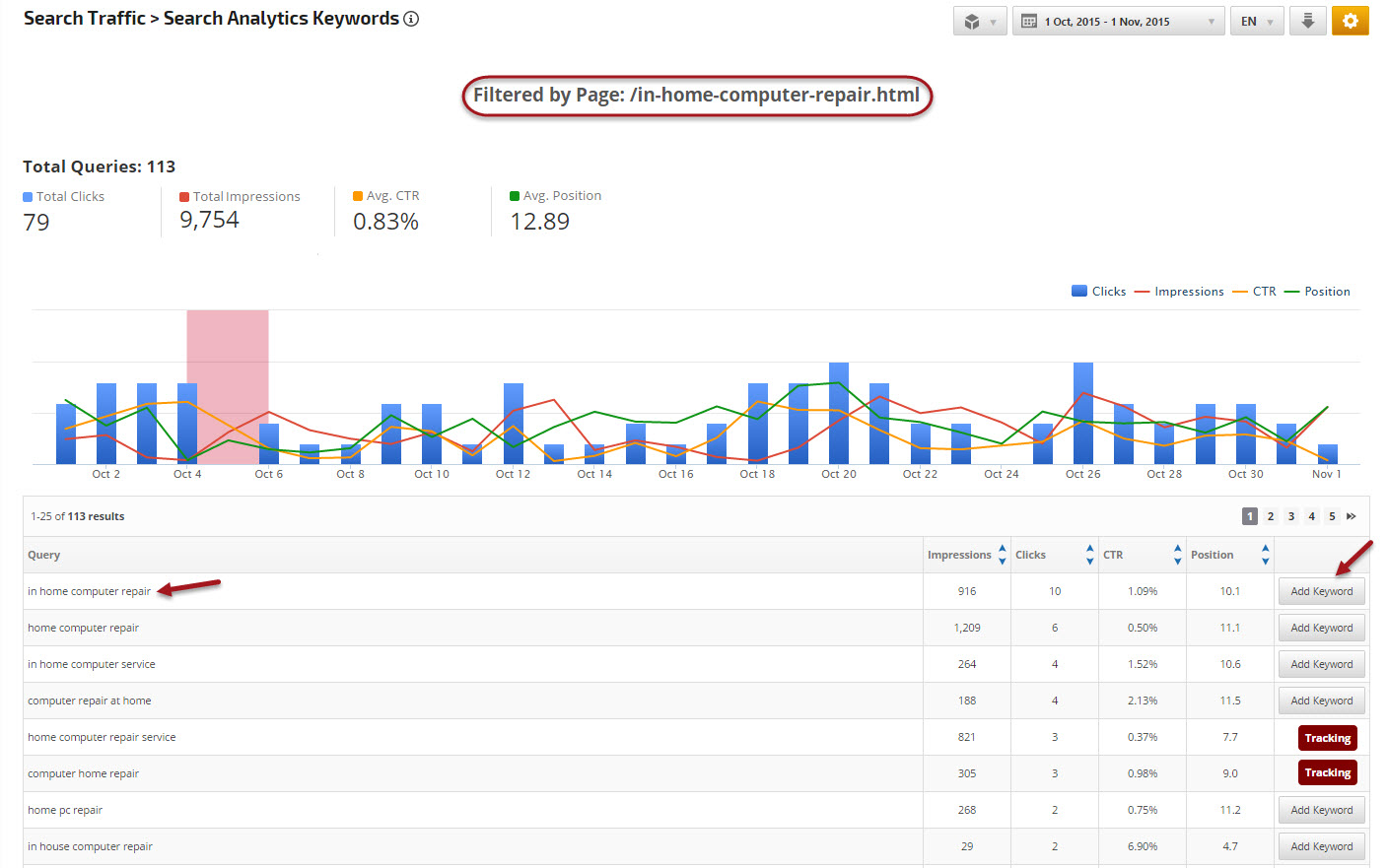Image resolution: width=1388 pixels, height=868 pixels.
Task: Jump to results page 5
Action: coord(1332,516)
